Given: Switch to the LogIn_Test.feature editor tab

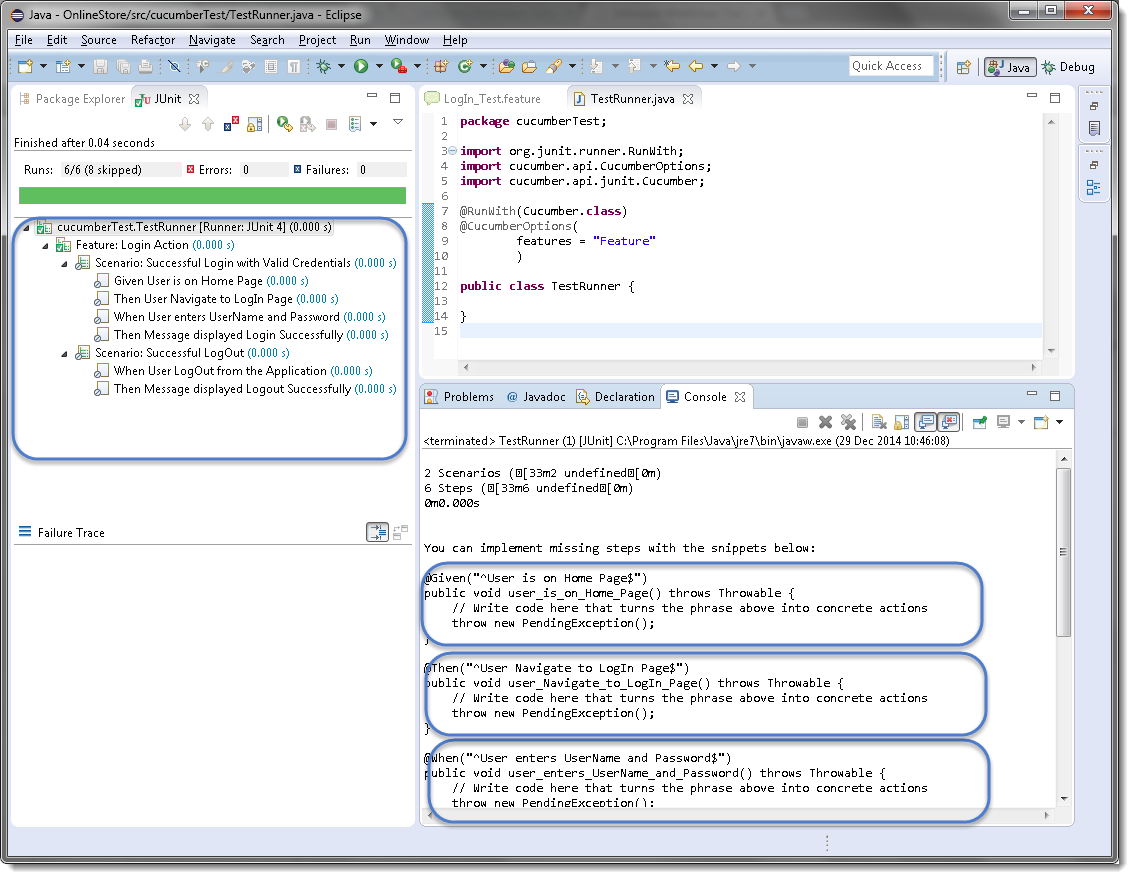Looking at the screenshot, I should (x=483, y=99).
